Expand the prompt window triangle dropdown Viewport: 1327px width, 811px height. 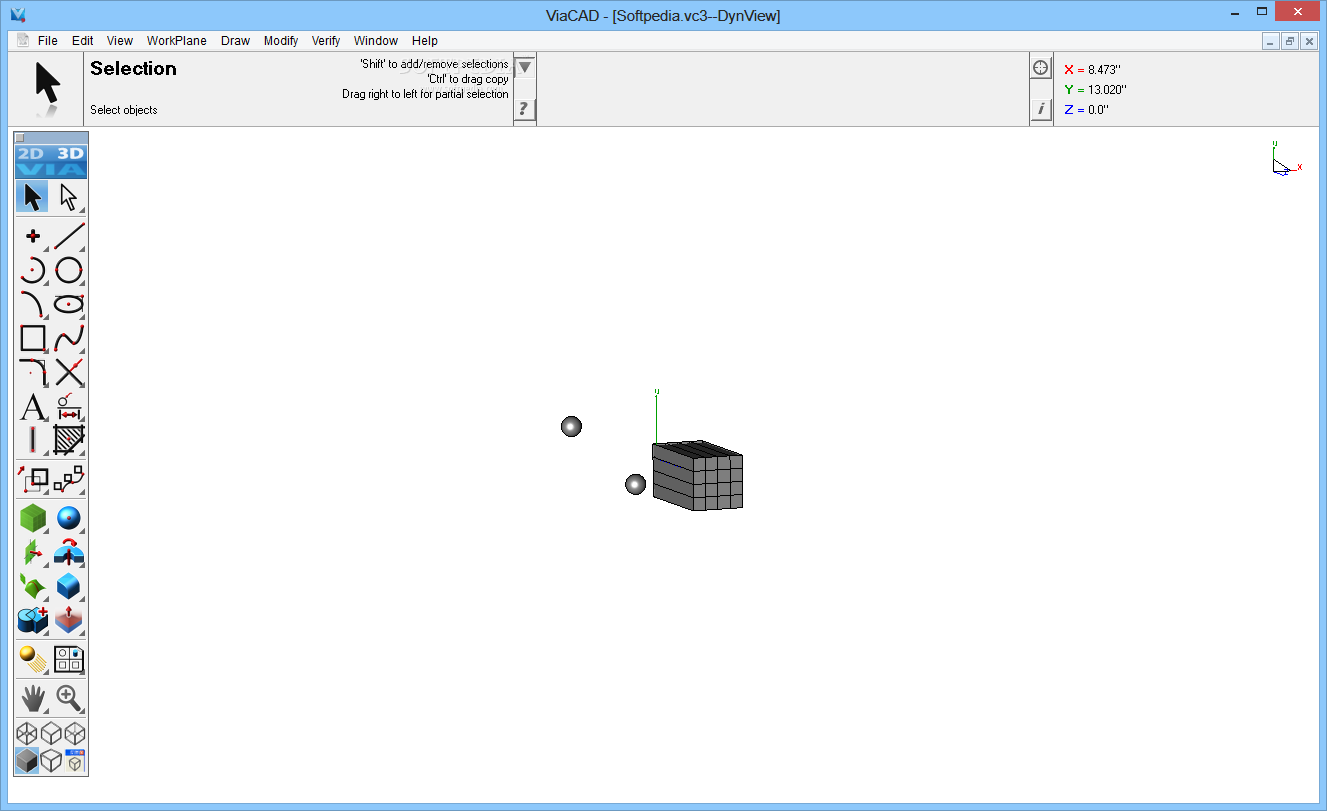tap(525, 67)
